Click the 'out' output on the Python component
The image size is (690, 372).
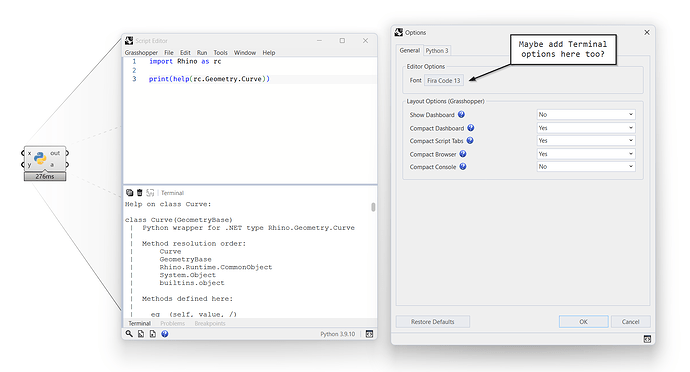click(x=55, y=153)
